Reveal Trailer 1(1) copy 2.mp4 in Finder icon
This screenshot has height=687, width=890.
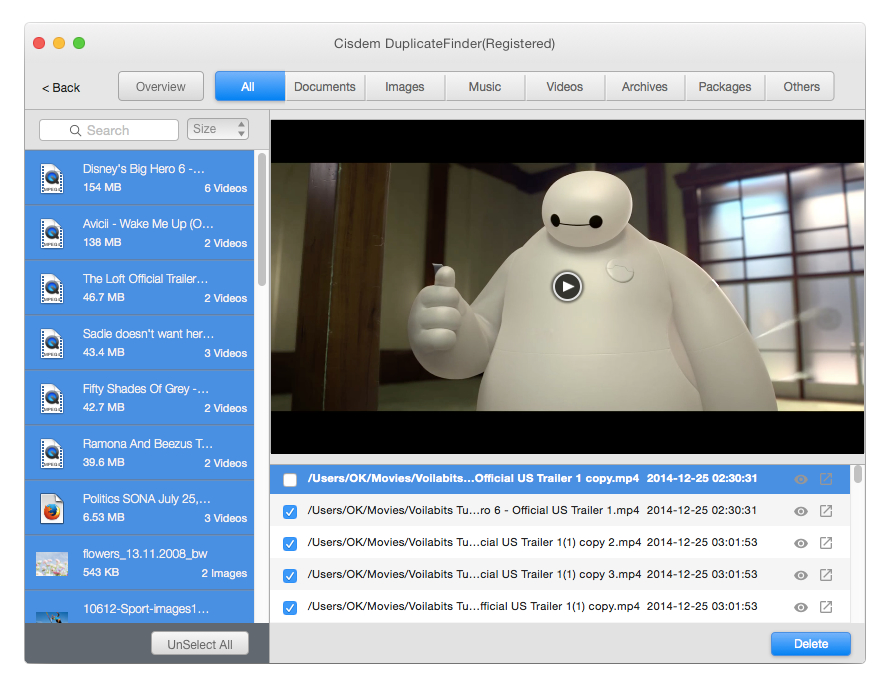click(x=826, y=543)
